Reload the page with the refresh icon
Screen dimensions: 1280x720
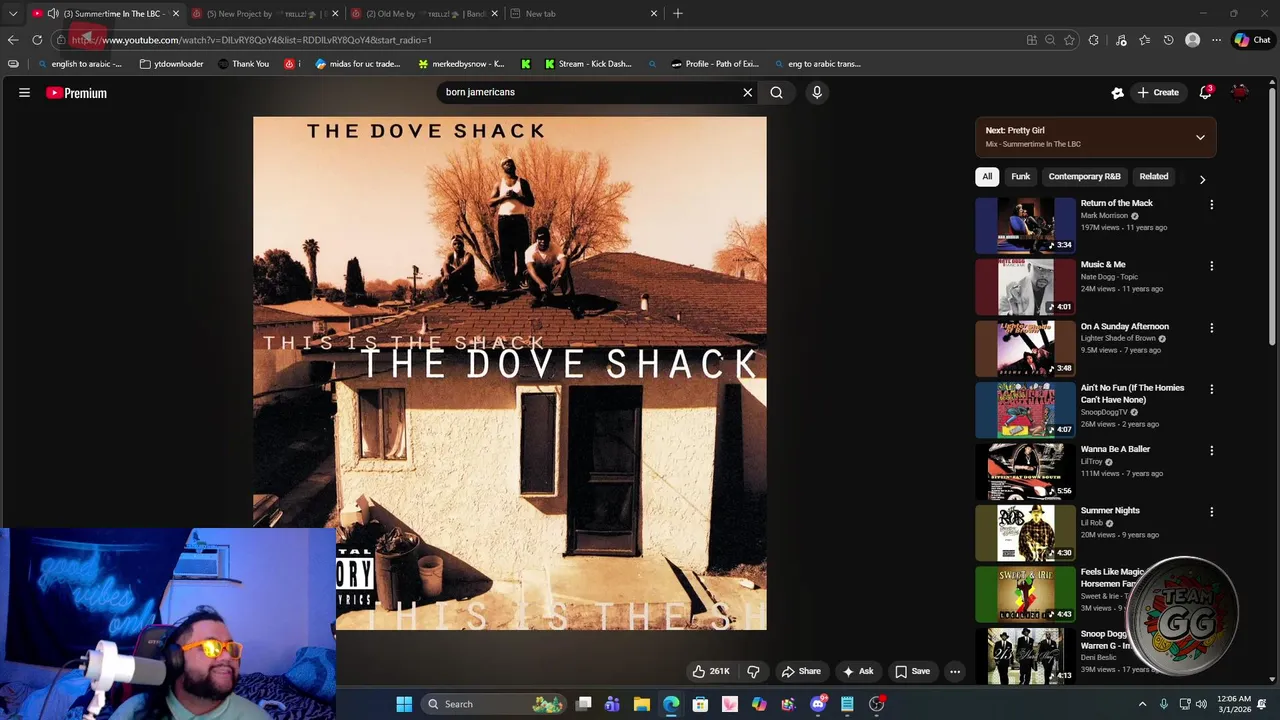coord(37,40)
